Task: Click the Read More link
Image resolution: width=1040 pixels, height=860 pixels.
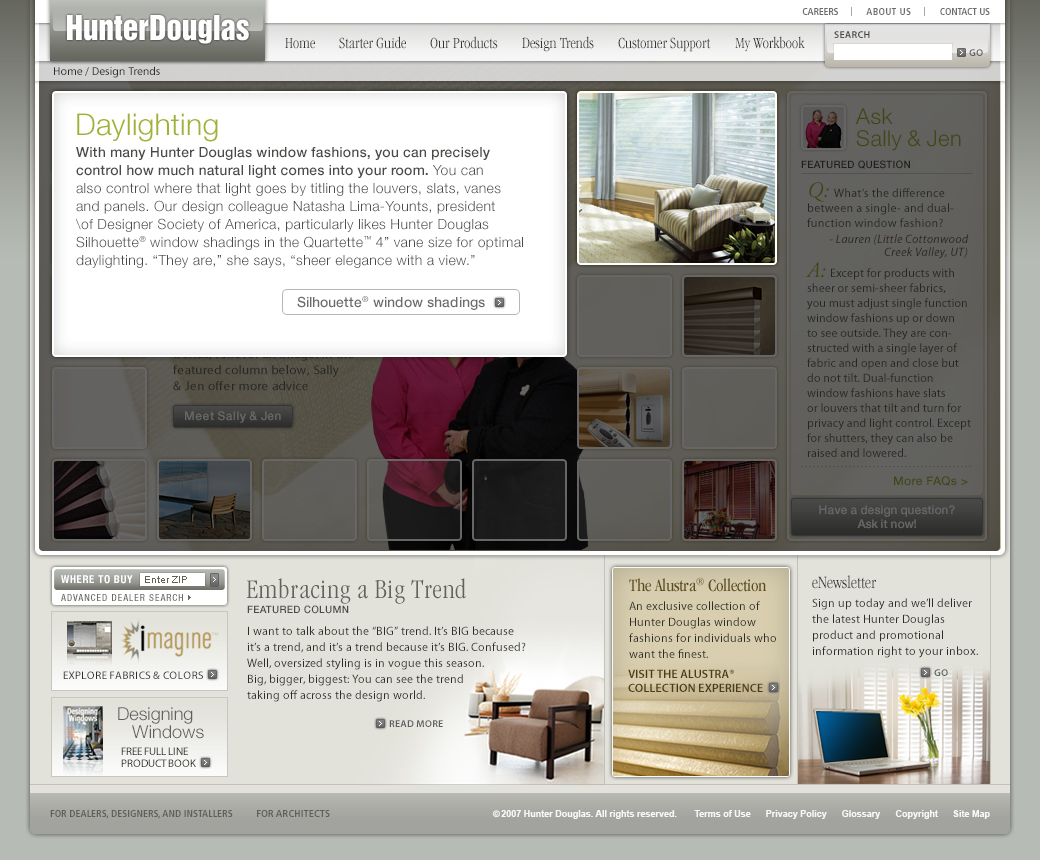Action: tap(416, 723)
